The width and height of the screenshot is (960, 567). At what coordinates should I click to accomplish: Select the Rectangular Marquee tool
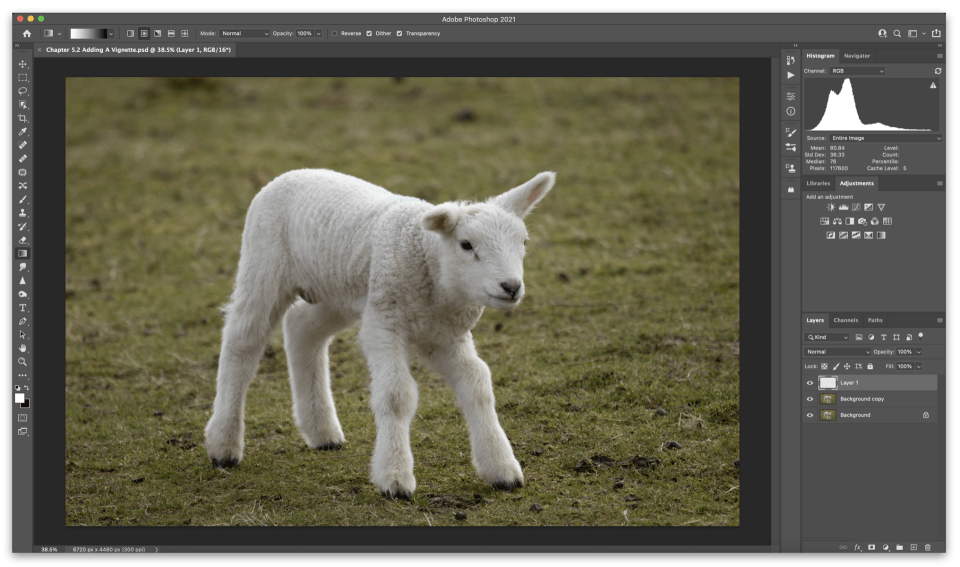point(23,78)
